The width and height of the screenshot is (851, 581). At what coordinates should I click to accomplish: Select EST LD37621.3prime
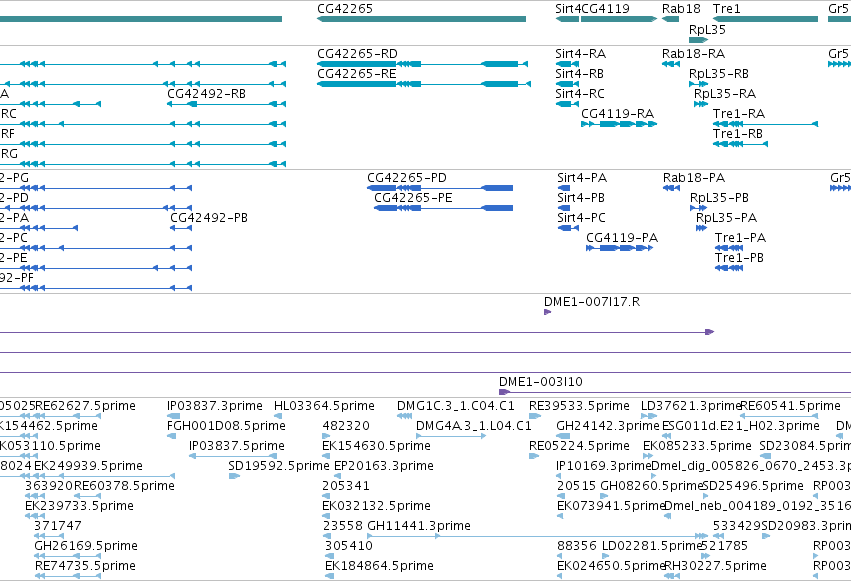click(690, 406)
